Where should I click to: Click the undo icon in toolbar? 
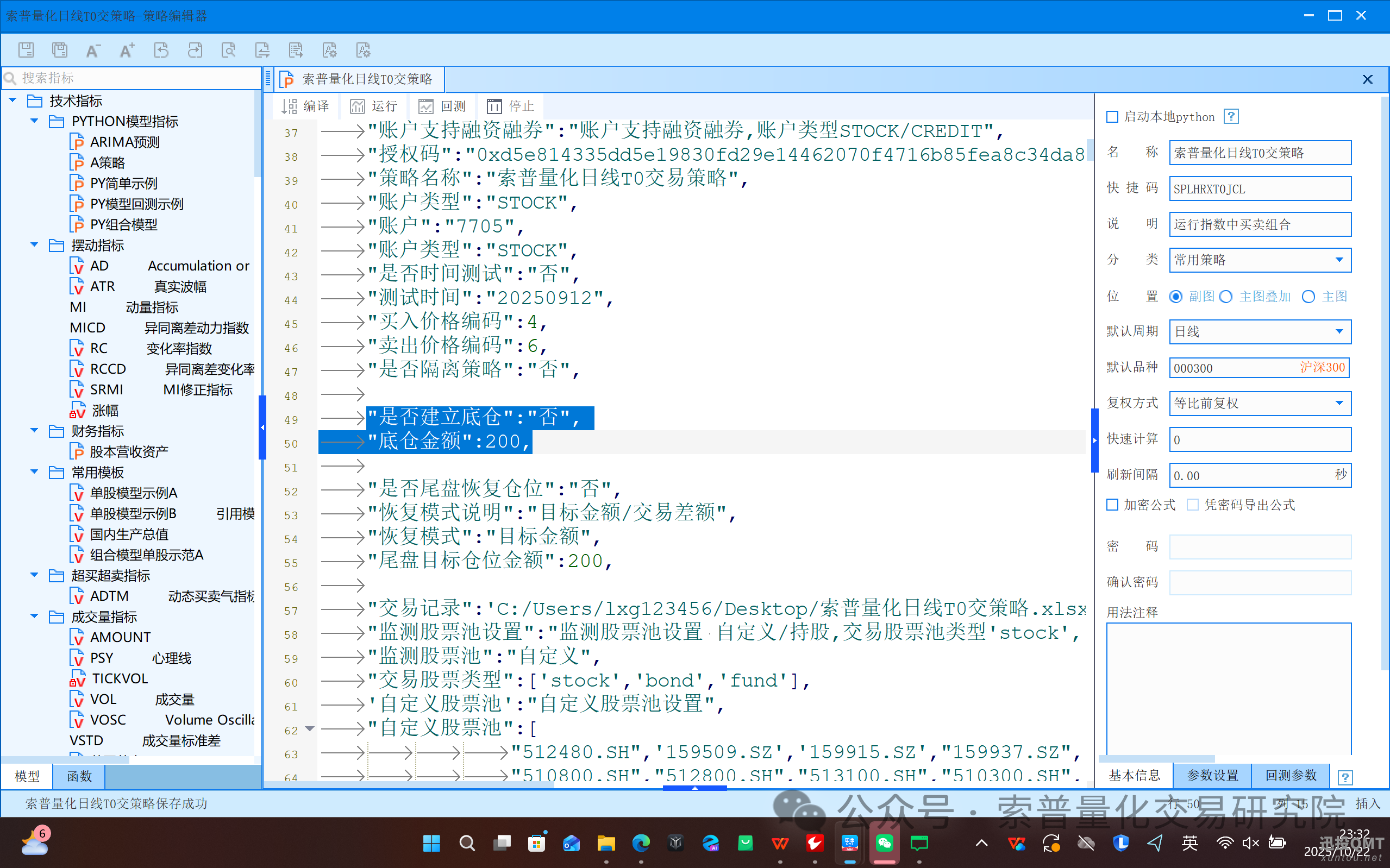tap(161, 50)
